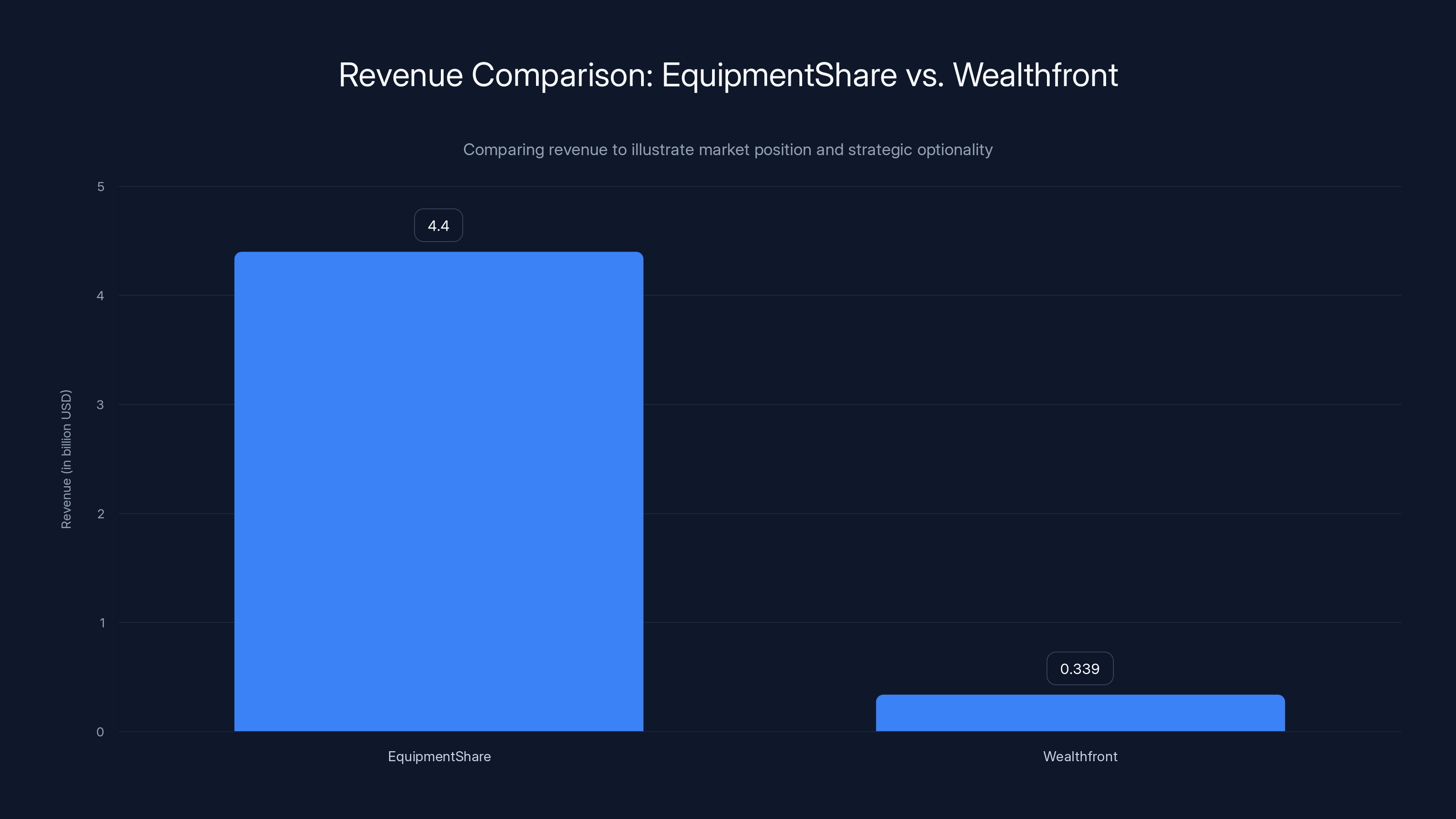Click the 4.4 value label above EquipmentShare bar

(438, 225)
